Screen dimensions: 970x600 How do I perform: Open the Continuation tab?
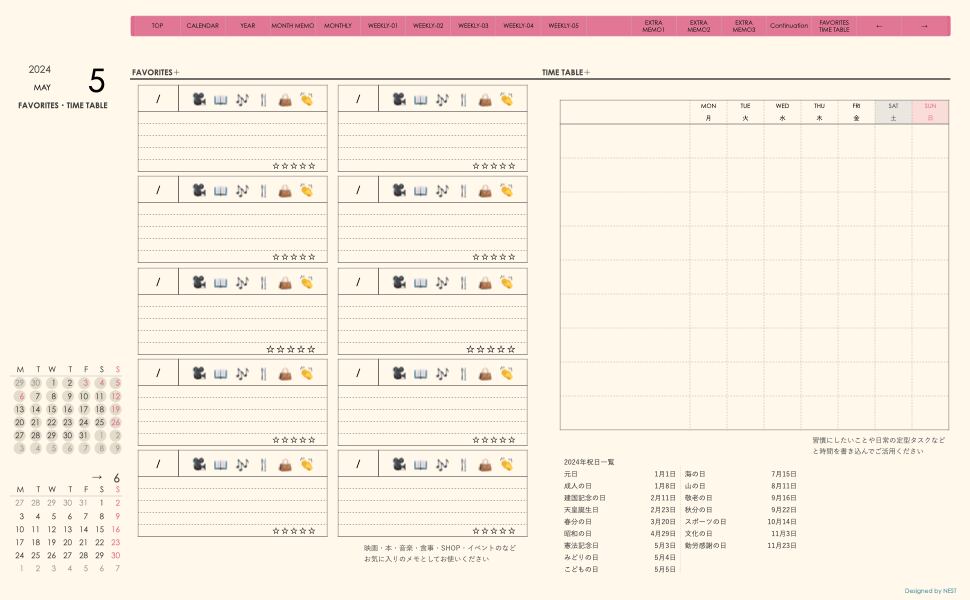coord(789,26)
